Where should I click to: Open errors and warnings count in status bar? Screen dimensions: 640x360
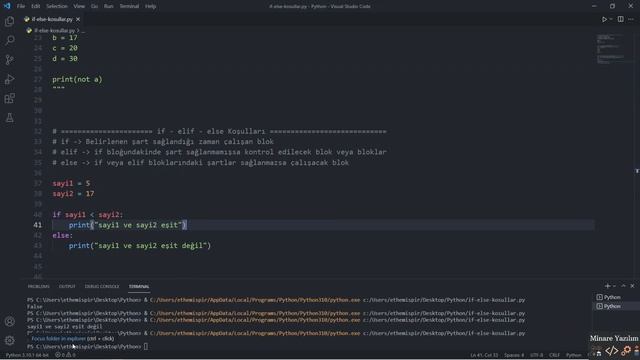pyautogui.click(x=65, y=355)
